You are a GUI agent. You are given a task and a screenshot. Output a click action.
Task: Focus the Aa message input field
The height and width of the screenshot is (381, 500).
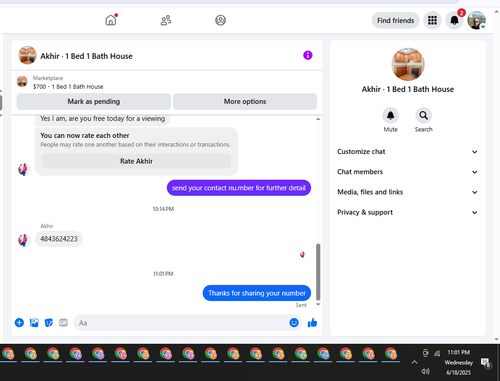(182, 323)
